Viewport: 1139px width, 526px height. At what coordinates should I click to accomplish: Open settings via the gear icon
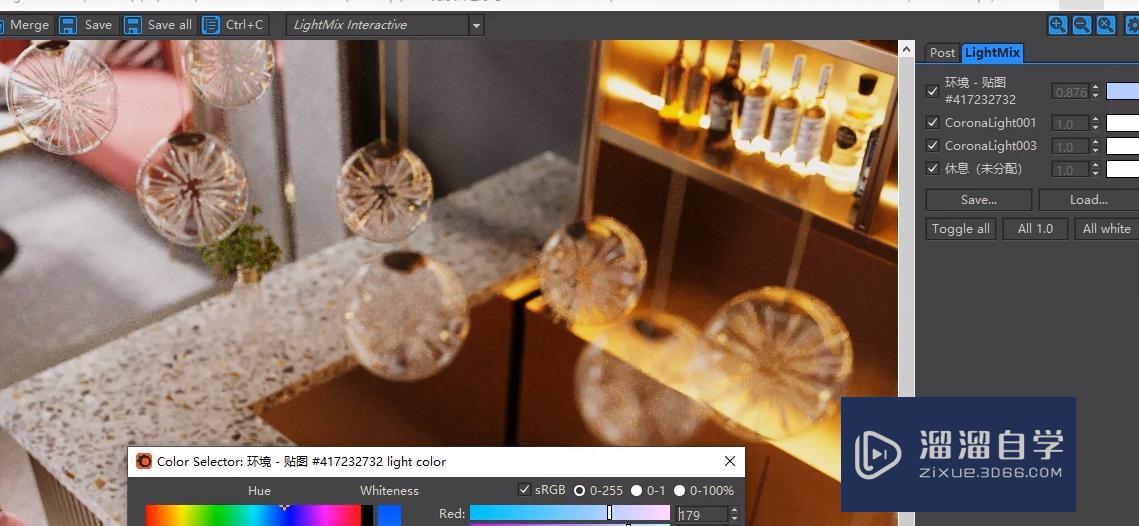coord(1130,25)
